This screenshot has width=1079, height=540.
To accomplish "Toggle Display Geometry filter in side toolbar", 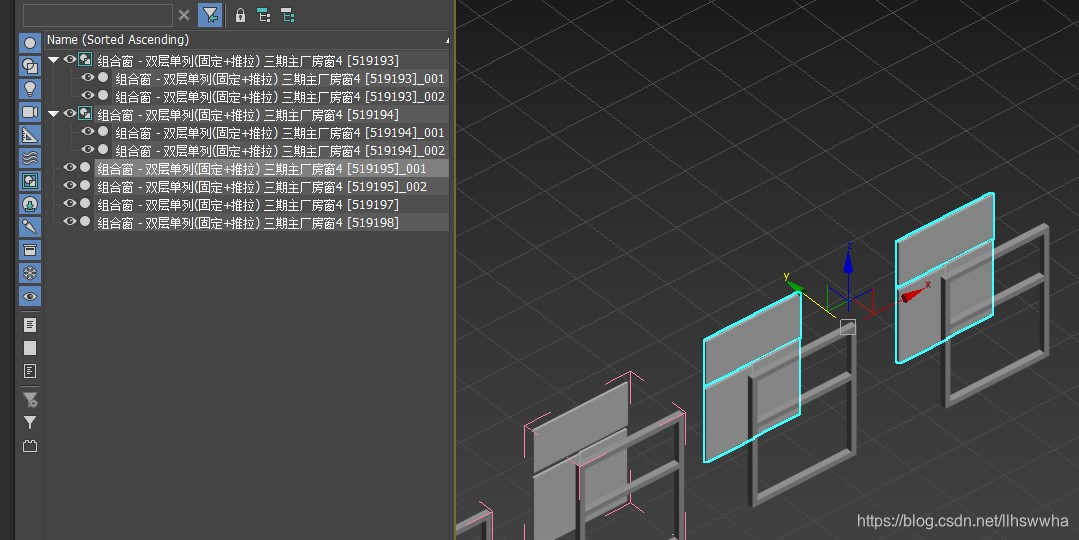I will tap(30, 43).
